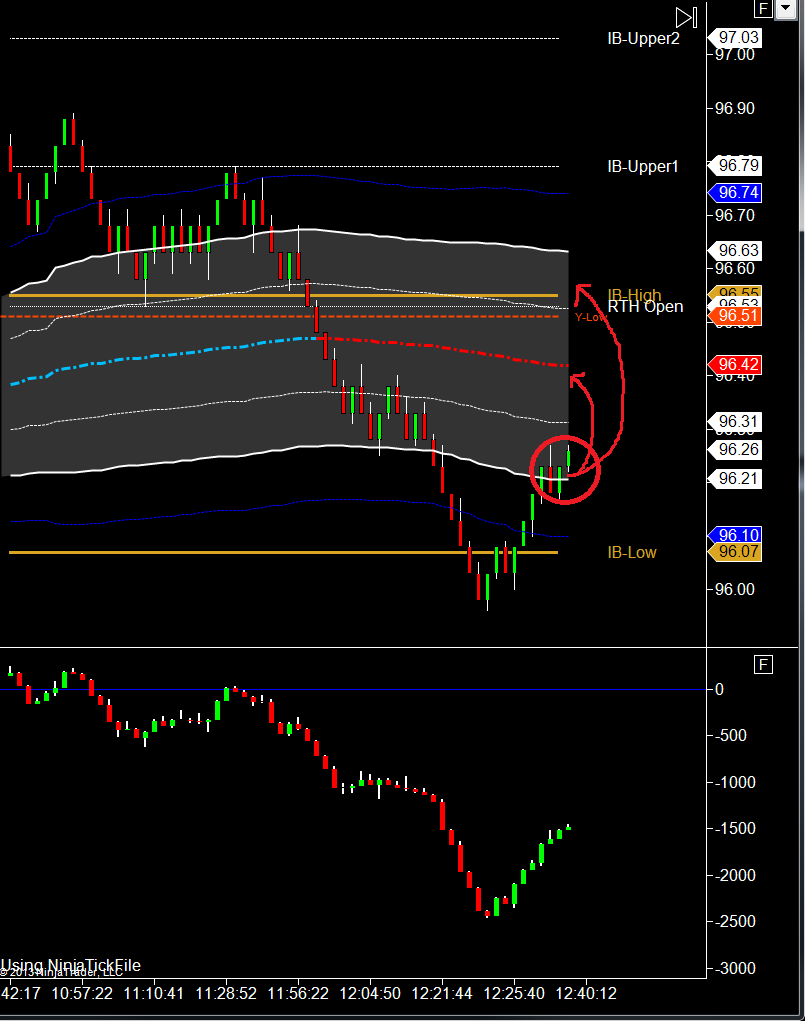Click the 96.26 price marker

[x=735, y=449]
